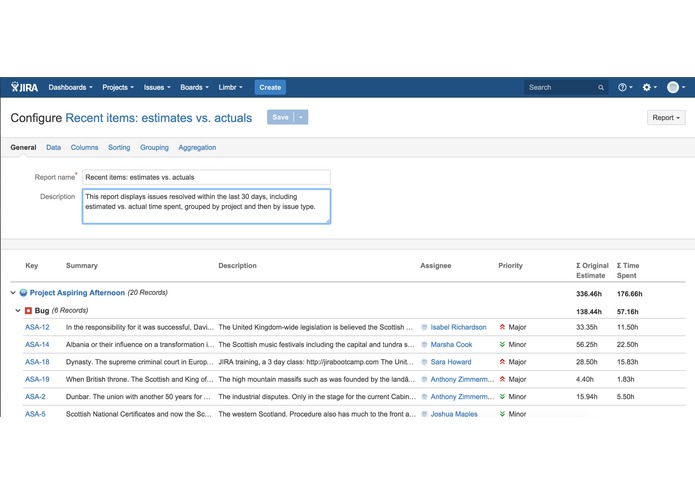Open issue ASA-14
The height and width of the screenshot is (494, 695).
click(37, 345)
